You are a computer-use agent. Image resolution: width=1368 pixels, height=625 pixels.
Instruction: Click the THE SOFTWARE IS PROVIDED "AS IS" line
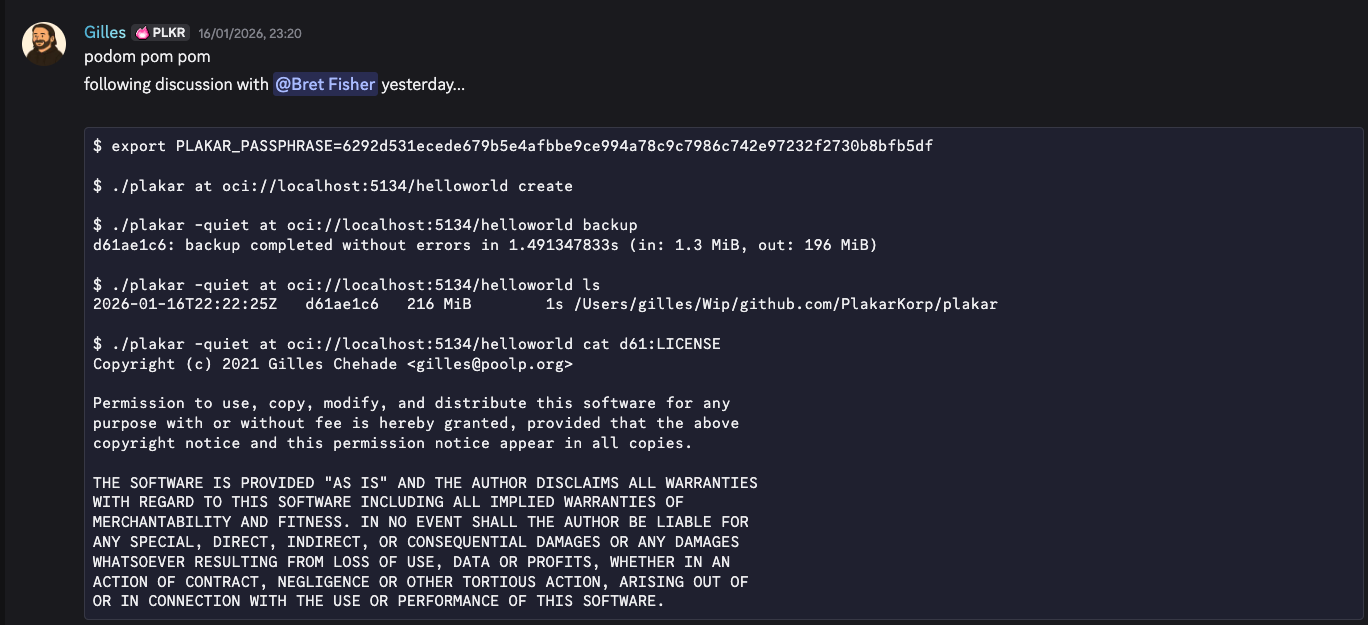[425, 483]
